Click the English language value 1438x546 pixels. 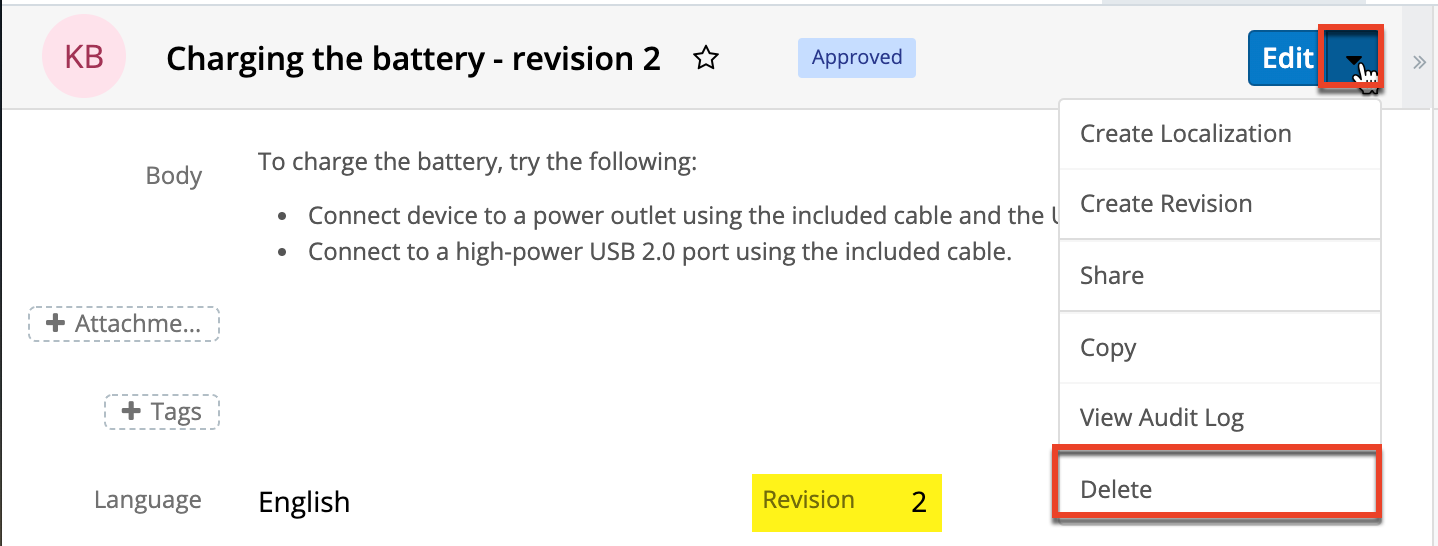(x=304, y=502)
